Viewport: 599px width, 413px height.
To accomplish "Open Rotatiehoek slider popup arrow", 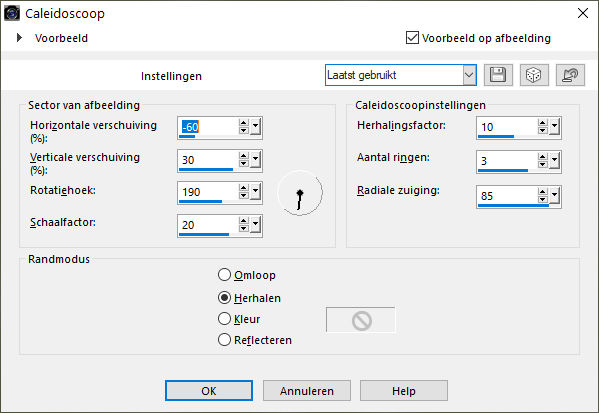I will pyautogui.click(x=256, y=191).
